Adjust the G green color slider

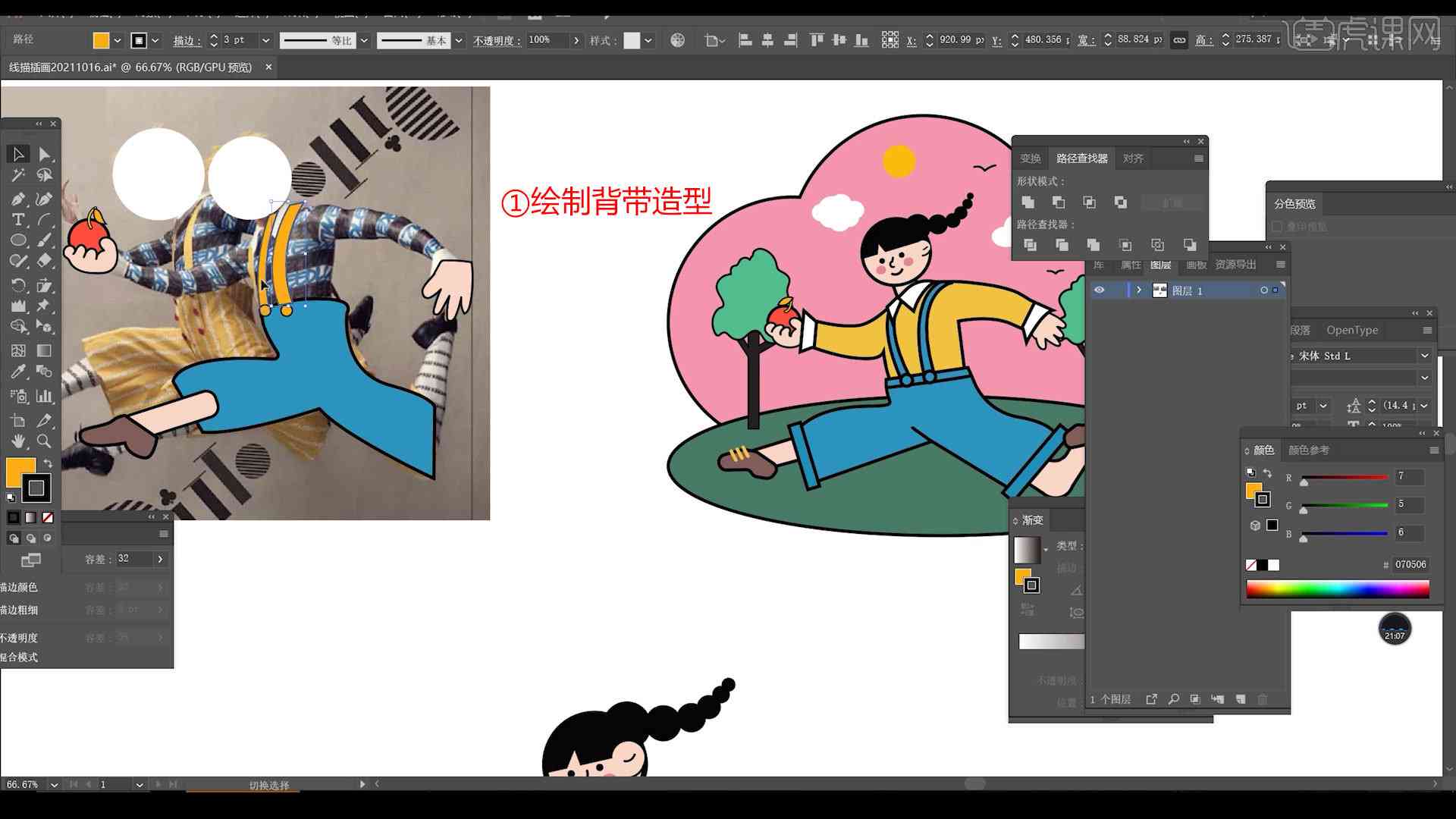click(1345, 507)
